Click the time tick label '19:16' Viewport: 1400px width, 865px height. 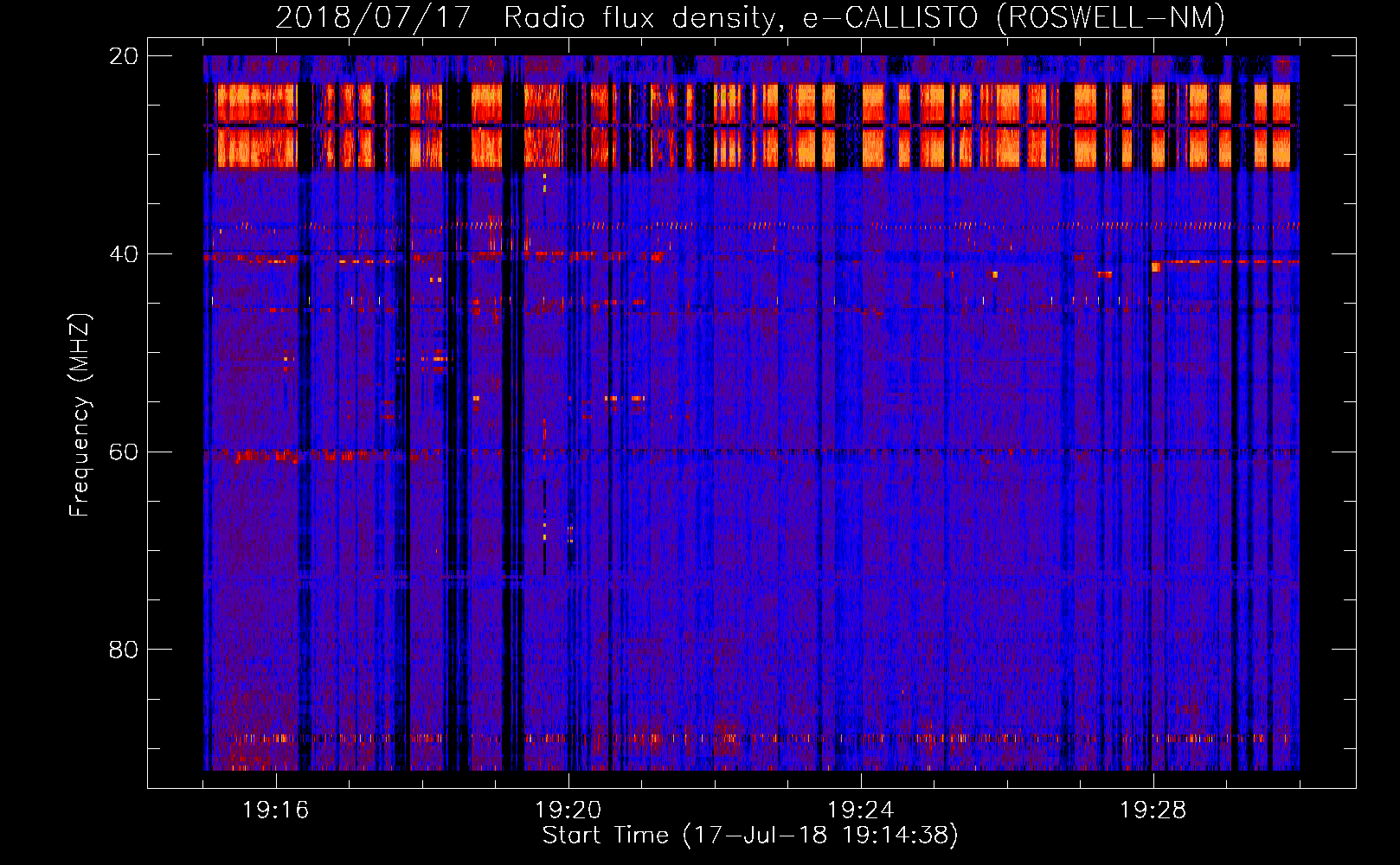pos(276,810)
